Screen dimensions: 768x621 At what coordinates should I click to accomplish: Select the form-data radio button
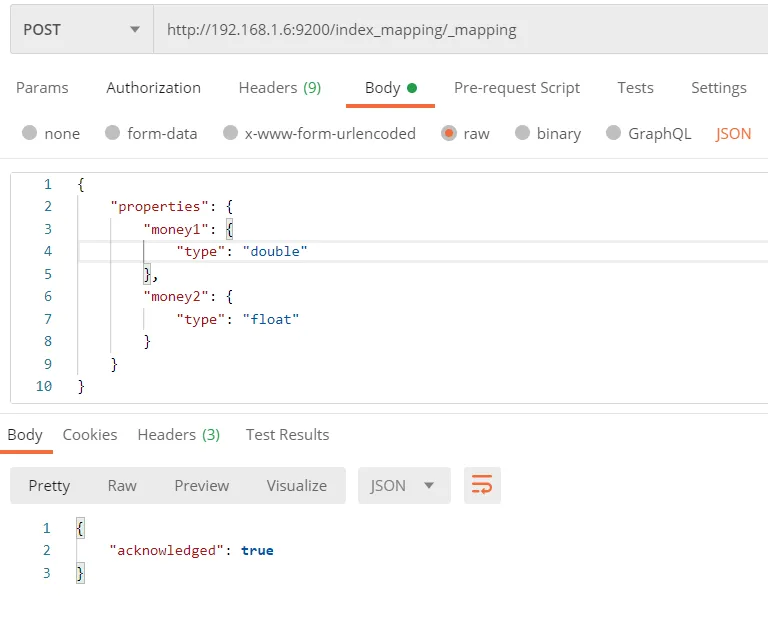click(x=113, y=133)
